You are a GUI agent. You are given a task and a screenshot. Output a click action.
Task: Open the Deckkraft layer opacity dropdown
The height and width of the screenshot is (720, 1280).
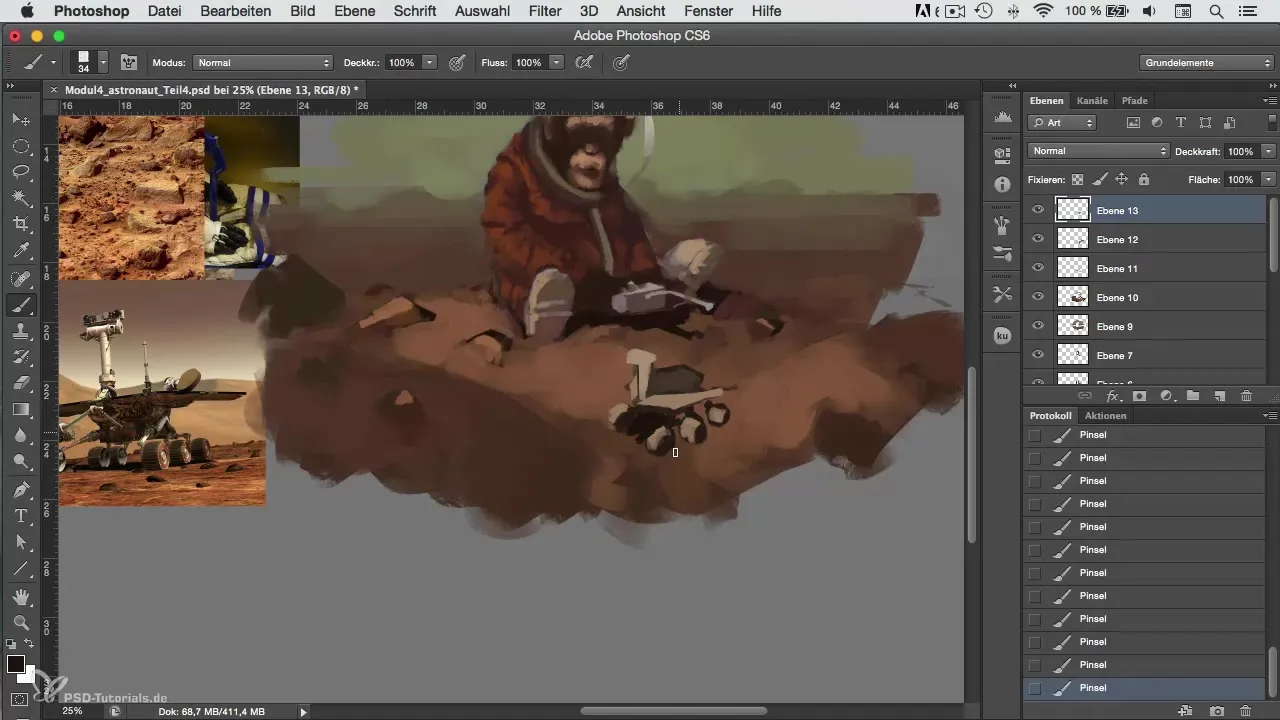1269,151
